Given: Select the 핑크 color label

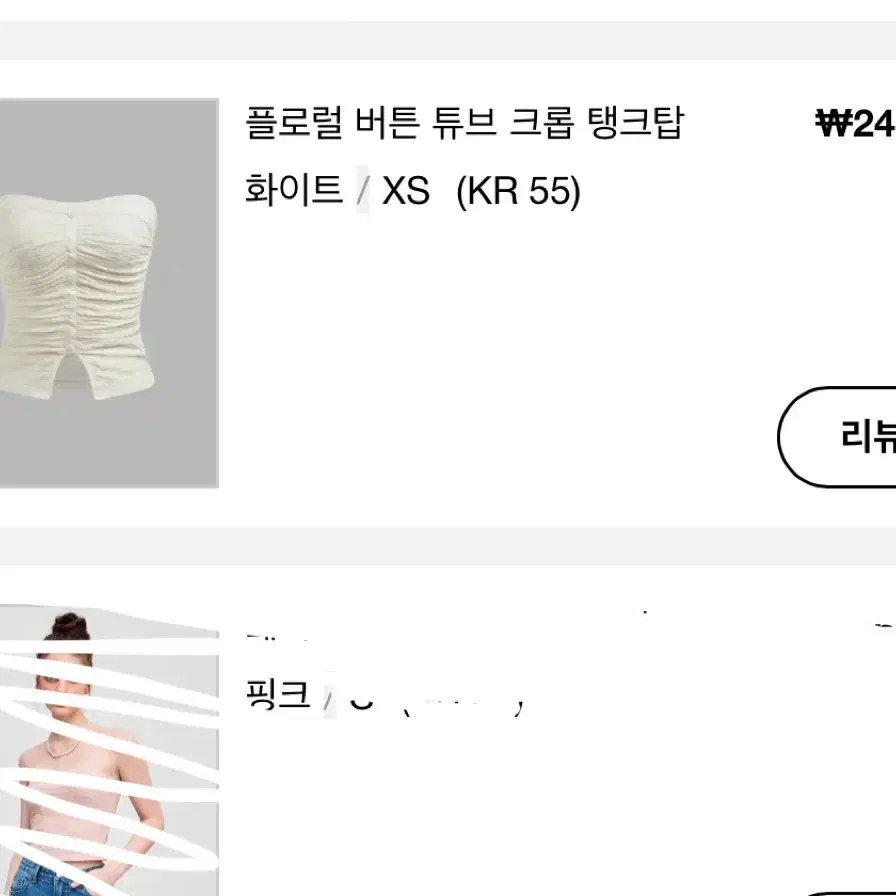Looking at the screenshot, I should (278, 694).
